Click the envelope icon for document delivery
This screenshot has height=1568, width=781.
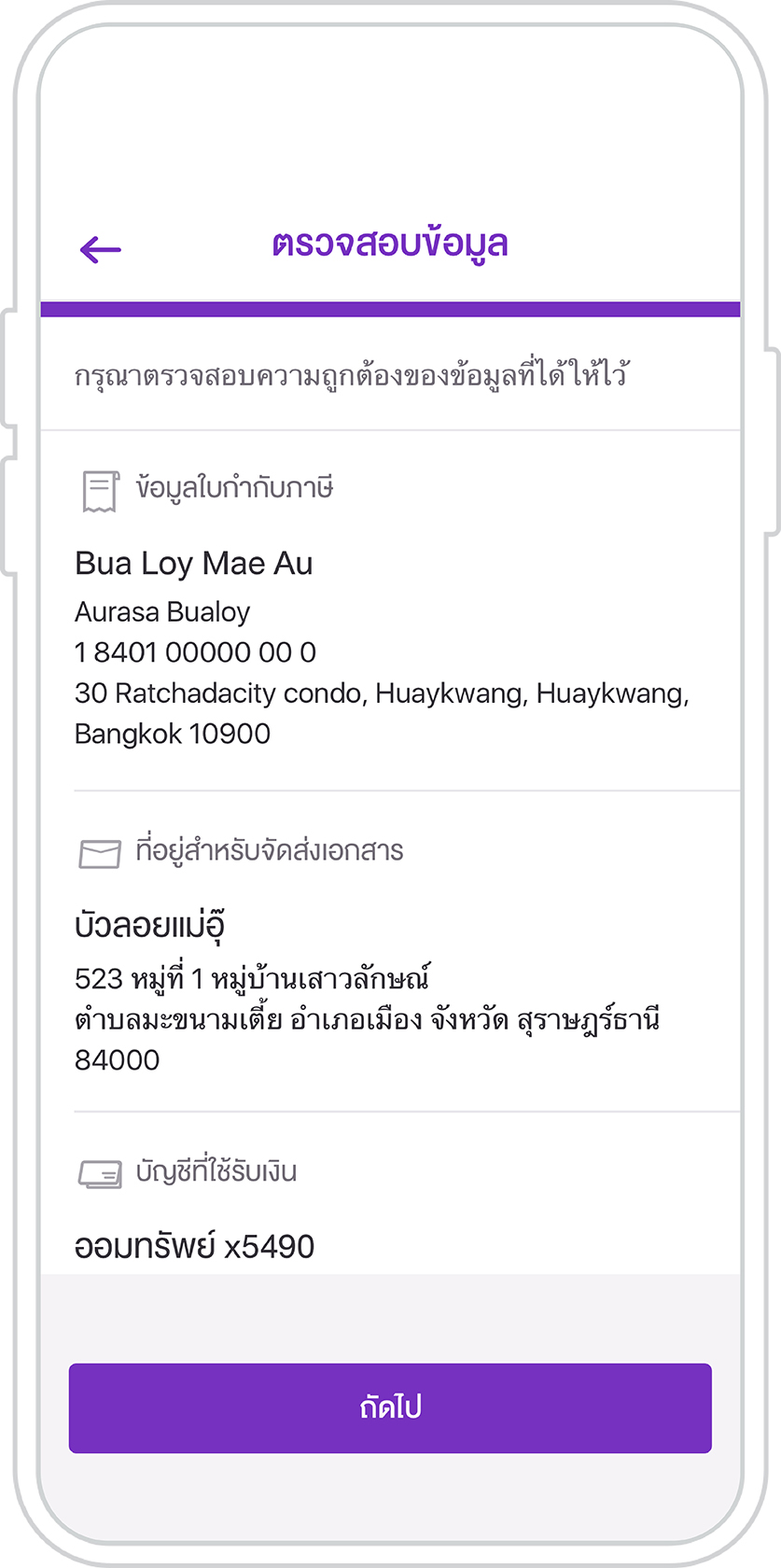coord(100,853)
